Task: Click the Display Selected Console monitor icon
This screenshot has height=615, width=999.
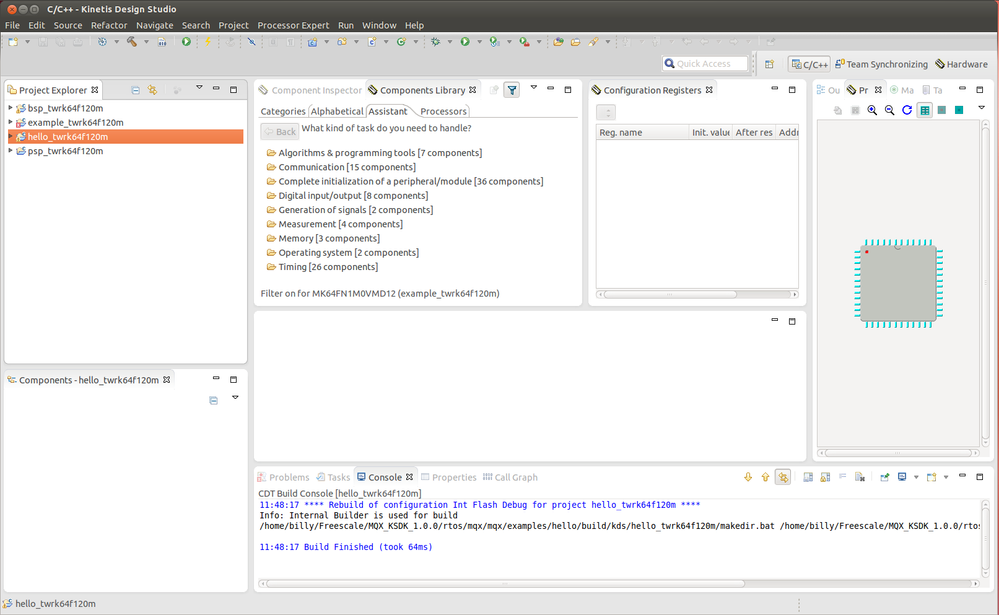Action: [x=902, y=477]
